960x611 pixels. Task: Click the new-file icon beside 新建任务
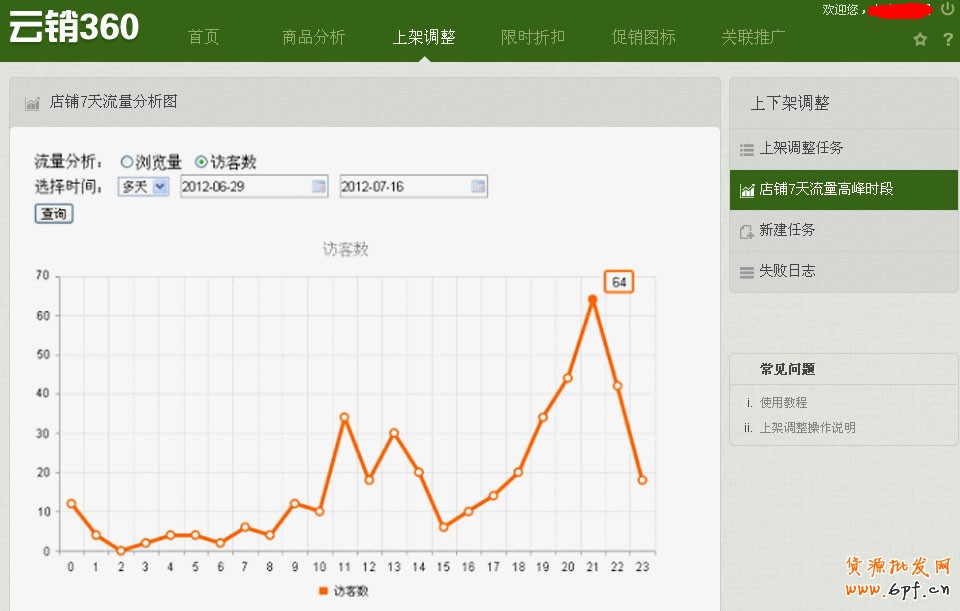pos(746,231)
